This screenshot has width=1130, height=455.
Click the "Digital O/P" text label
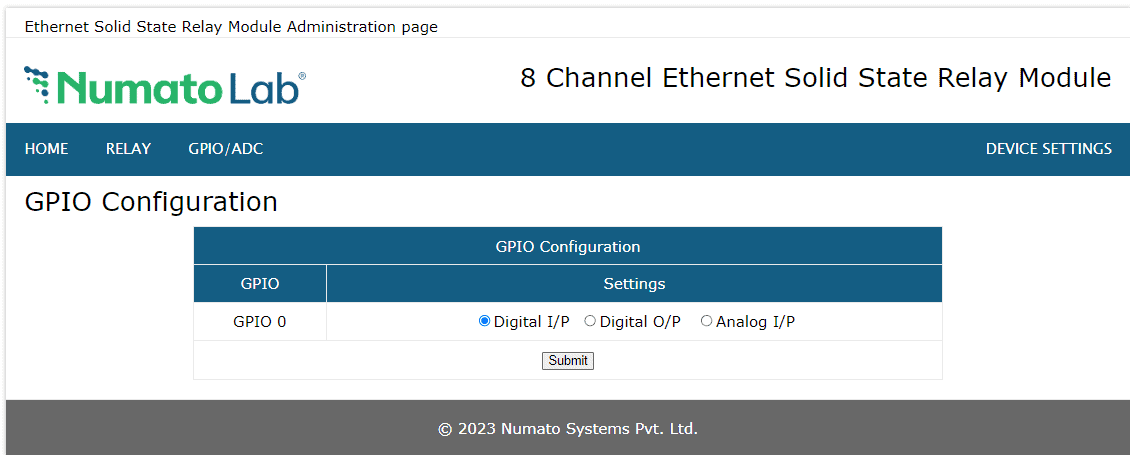coord(640,322)
